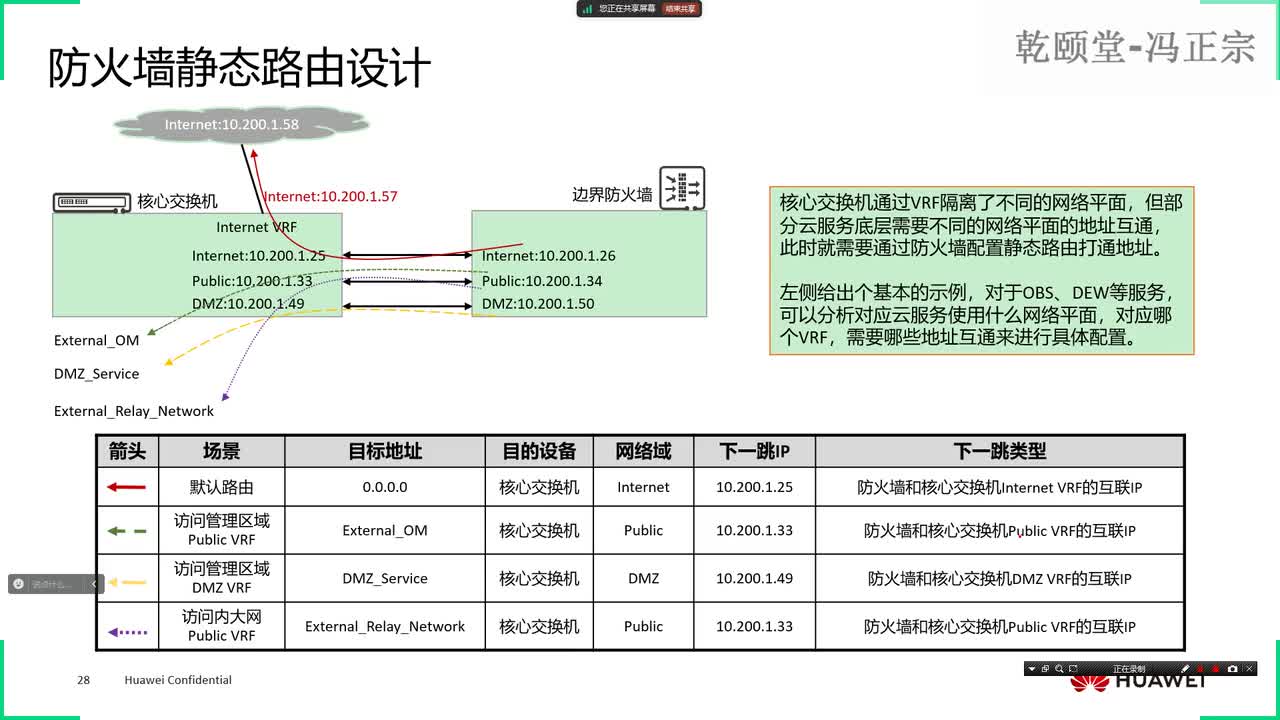Click DMZ:10.200.1.49 in core switch box
This screenshot has width=1280, height=720.
click(x=248, y=304)
